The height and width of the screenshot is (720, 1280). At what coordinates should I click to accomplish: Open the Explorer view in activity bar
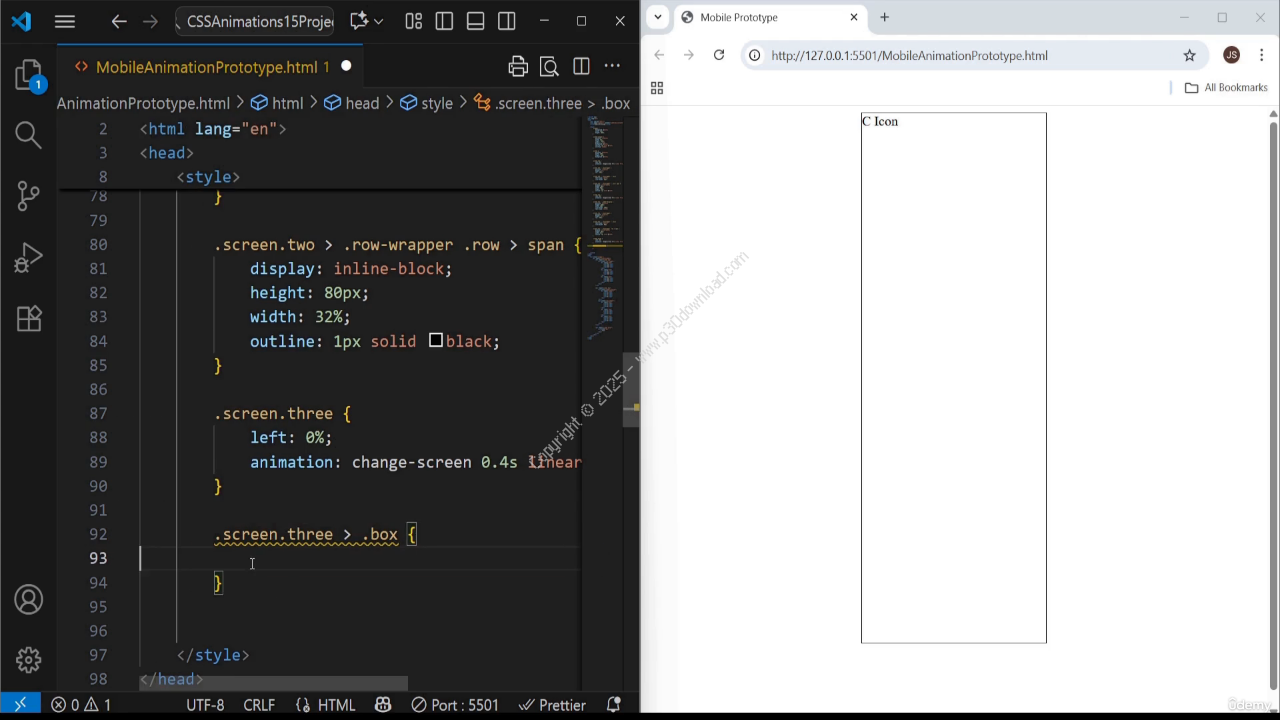[28, 75]
